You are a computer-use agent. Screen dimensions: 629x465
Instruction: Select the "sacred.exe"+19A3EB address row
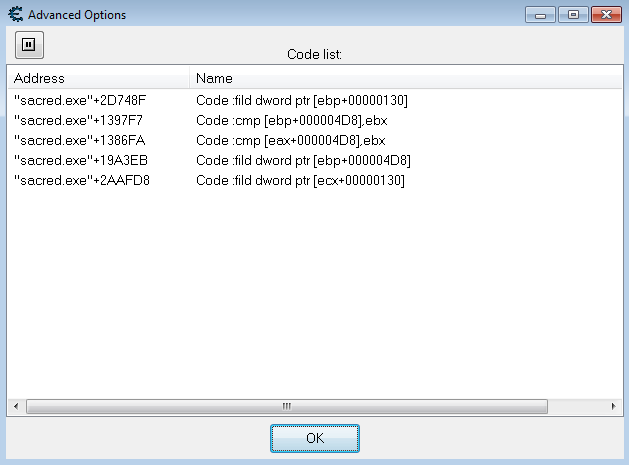[x=80, y=160]
